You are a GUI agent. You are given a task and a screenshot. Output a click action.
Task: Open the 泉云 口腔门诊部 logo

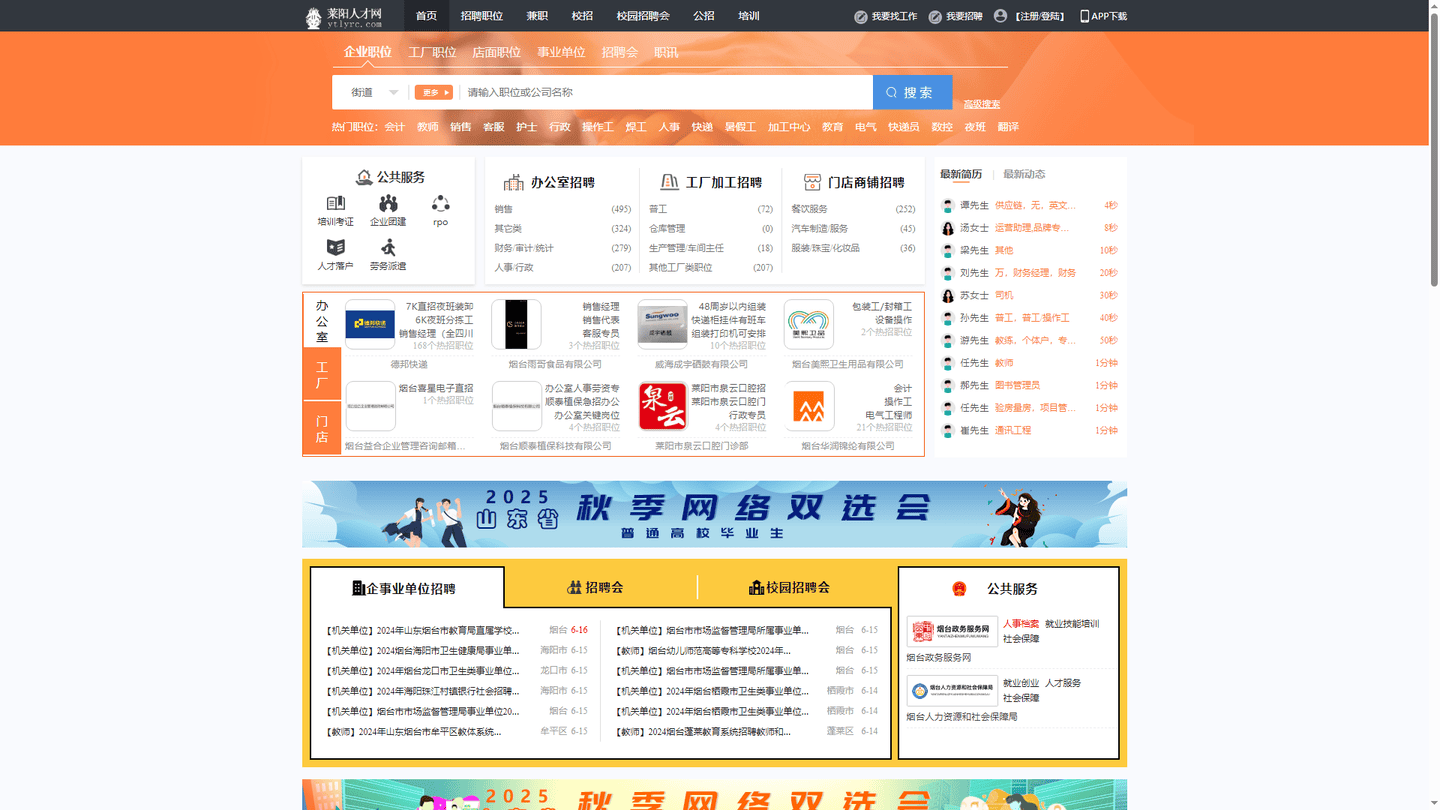[663, 406]
